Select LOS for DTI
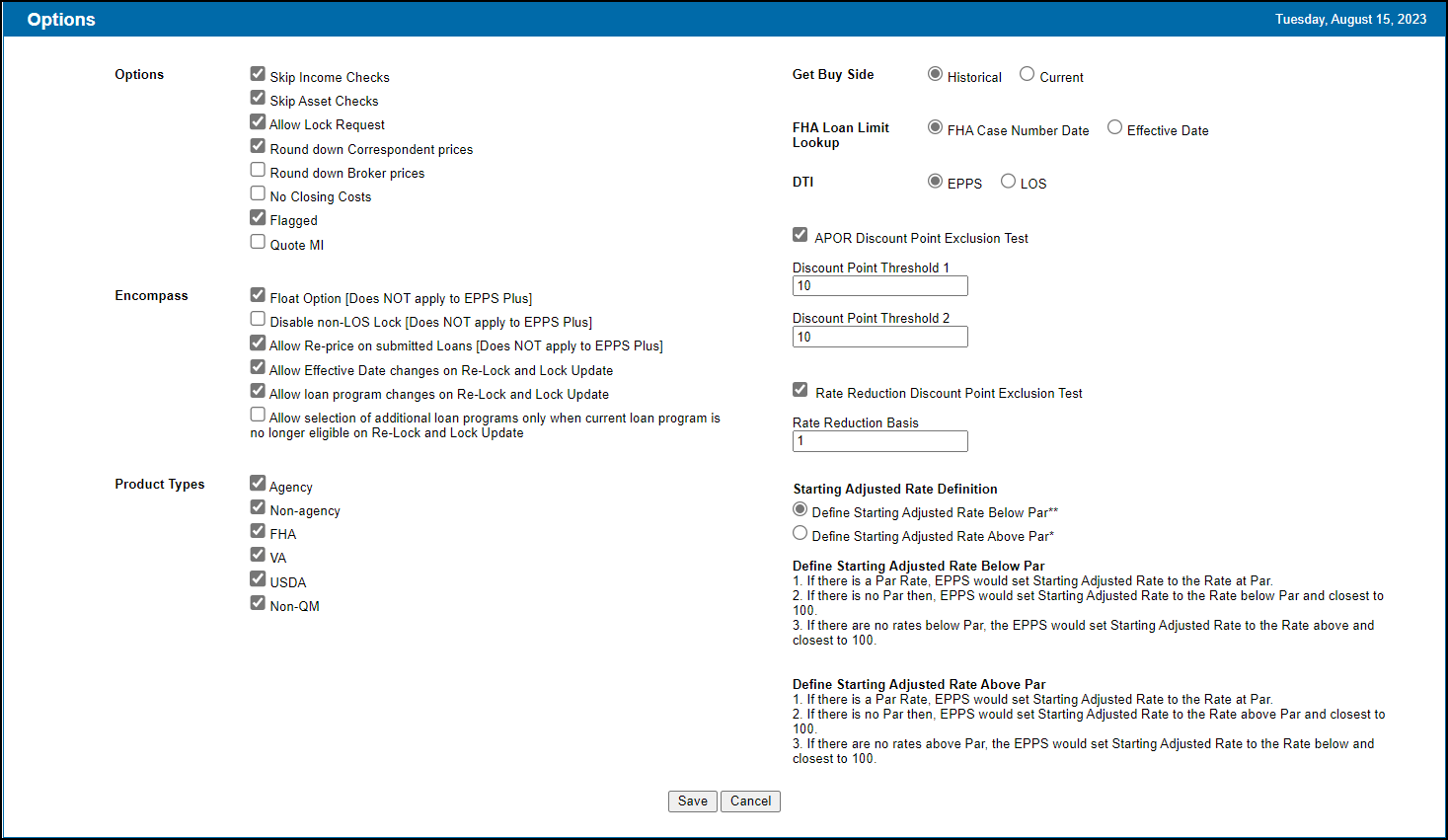The width and height of the screenshot is (1448, 840). pyautogui.click(x=1008, y=181)
